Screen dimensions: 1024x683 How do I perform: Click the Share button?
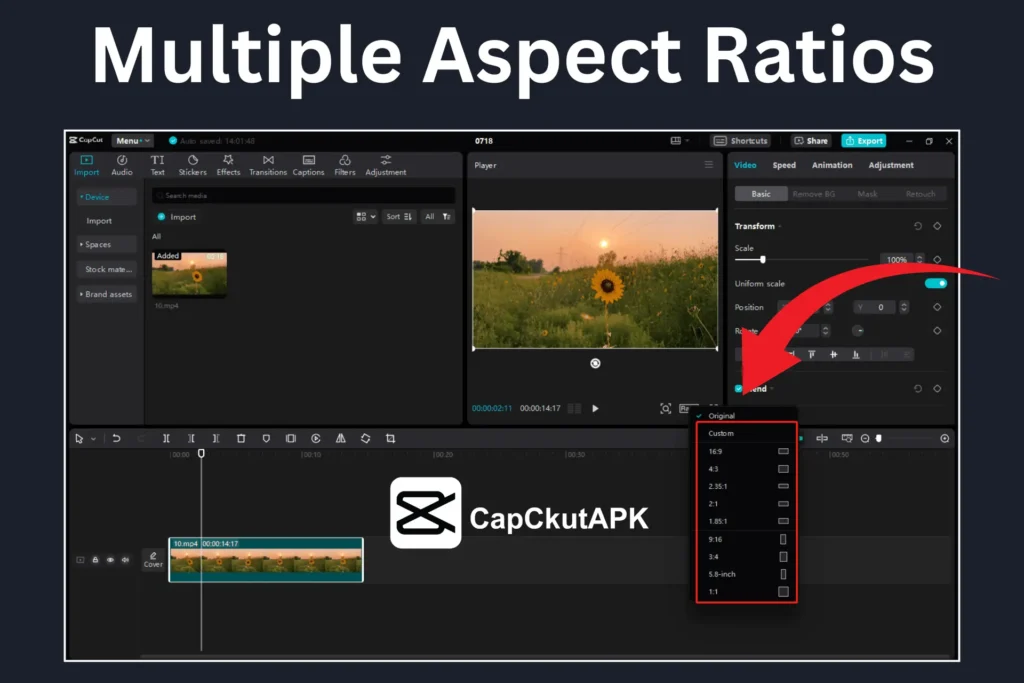pyautogui.click(x=811, y=141)
